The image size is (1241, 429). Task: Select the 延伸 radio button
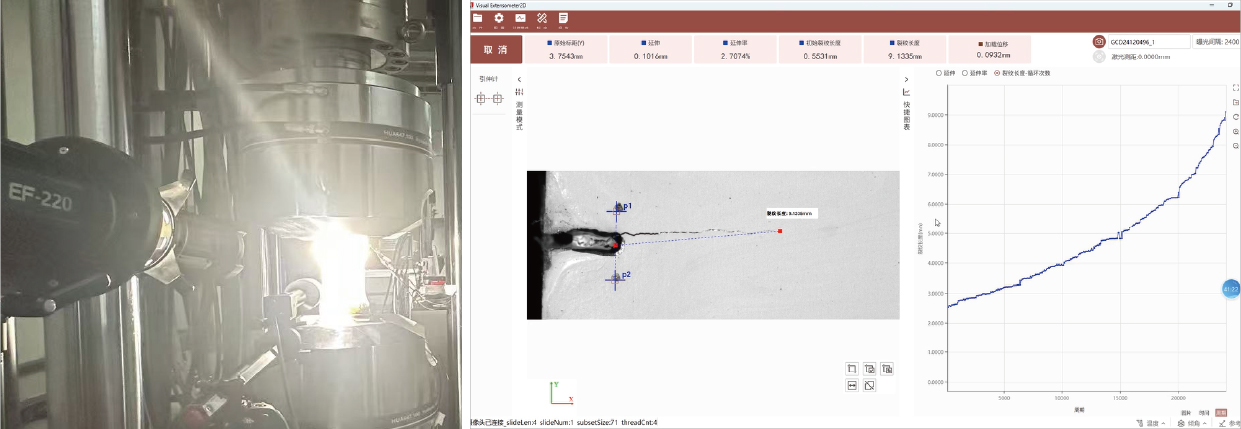[945, 73]
